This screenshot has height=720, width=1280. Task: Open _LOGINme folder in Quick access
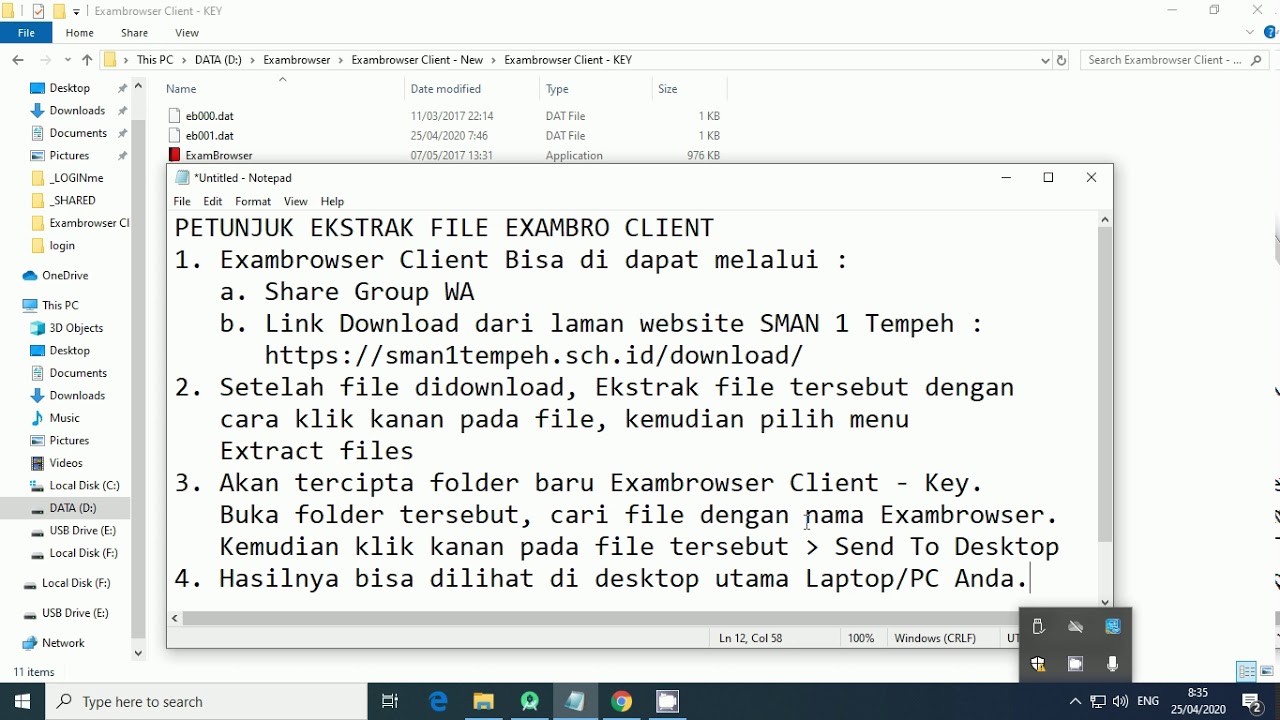pos(76,178)
